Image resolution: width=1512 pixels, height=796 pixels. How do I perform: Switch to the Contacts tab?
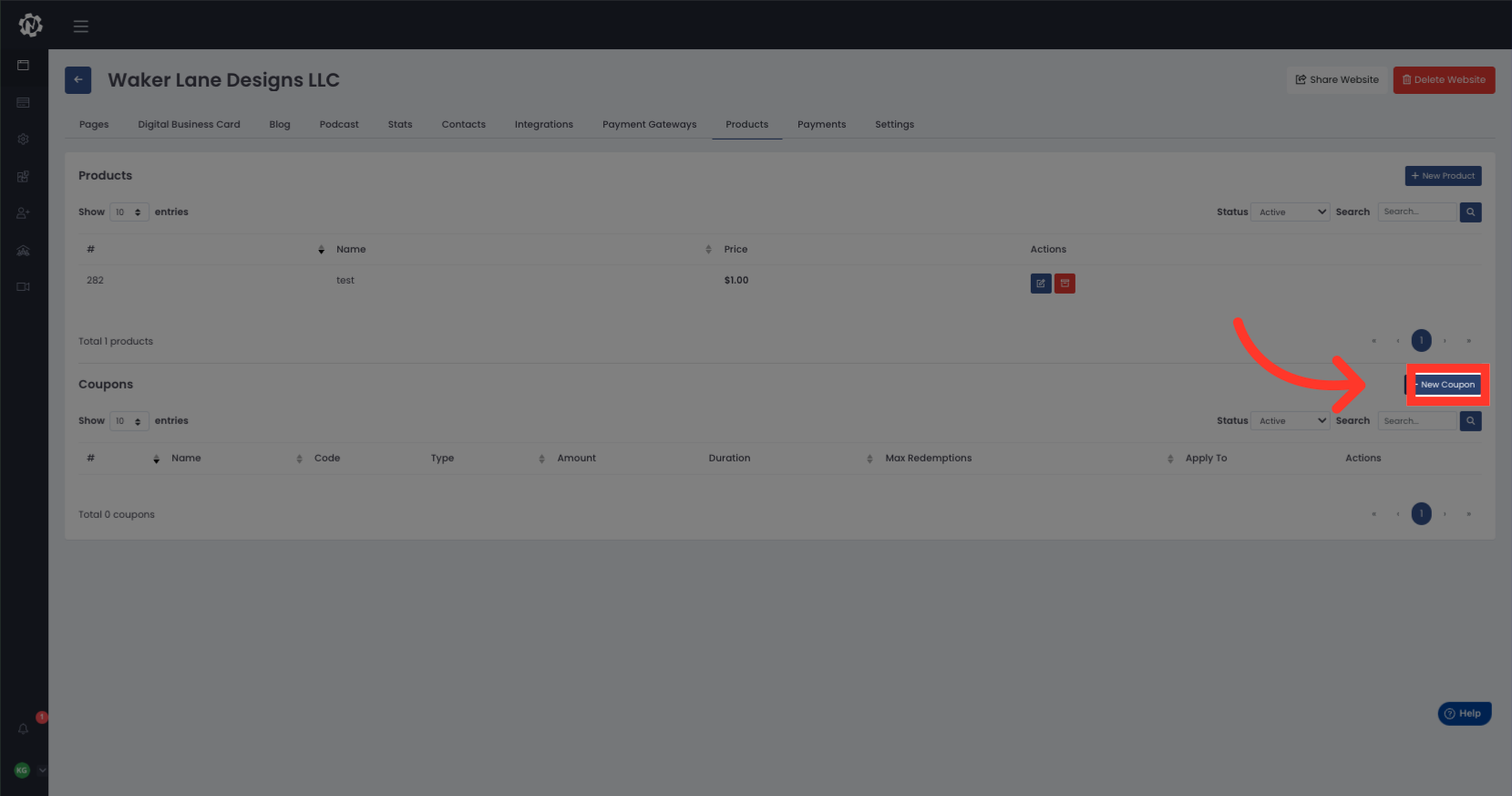coord(464,125)
